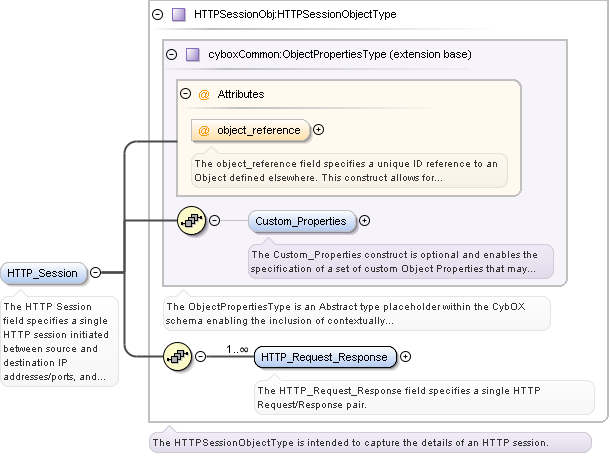Click the HTTPSessionObjectType description text at bottom

point(363,441)
